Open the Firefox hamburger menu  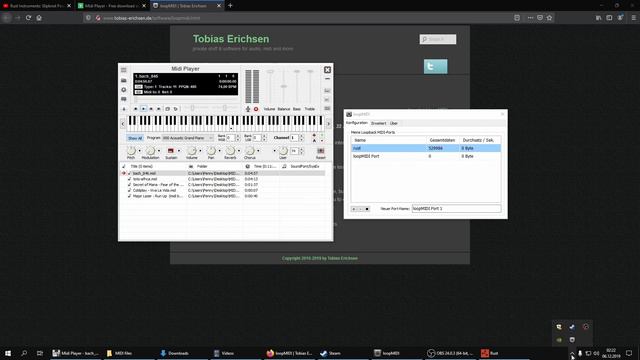(633, 18)
